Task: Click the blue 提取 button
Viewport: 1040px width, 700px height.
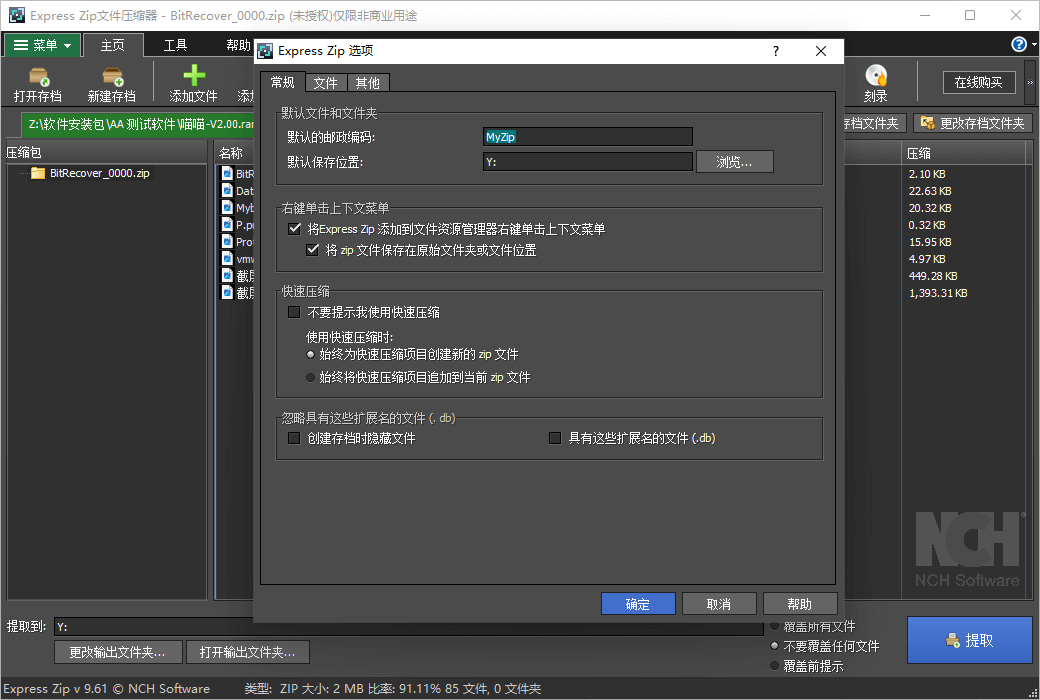Action: point(970,640)
